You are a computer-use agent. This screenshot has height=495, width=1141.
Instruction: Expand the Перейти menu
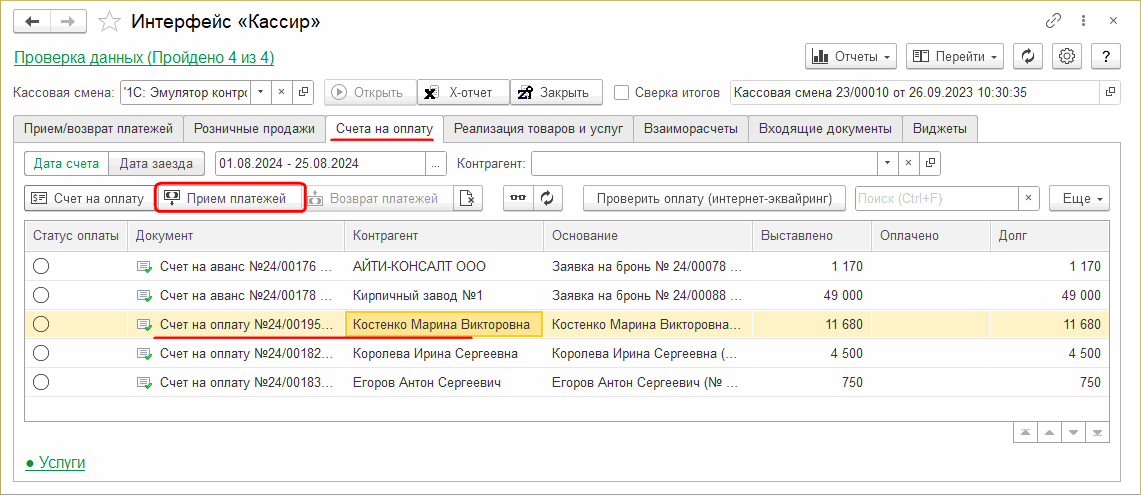pyautogui.click(x=955, y=56)
